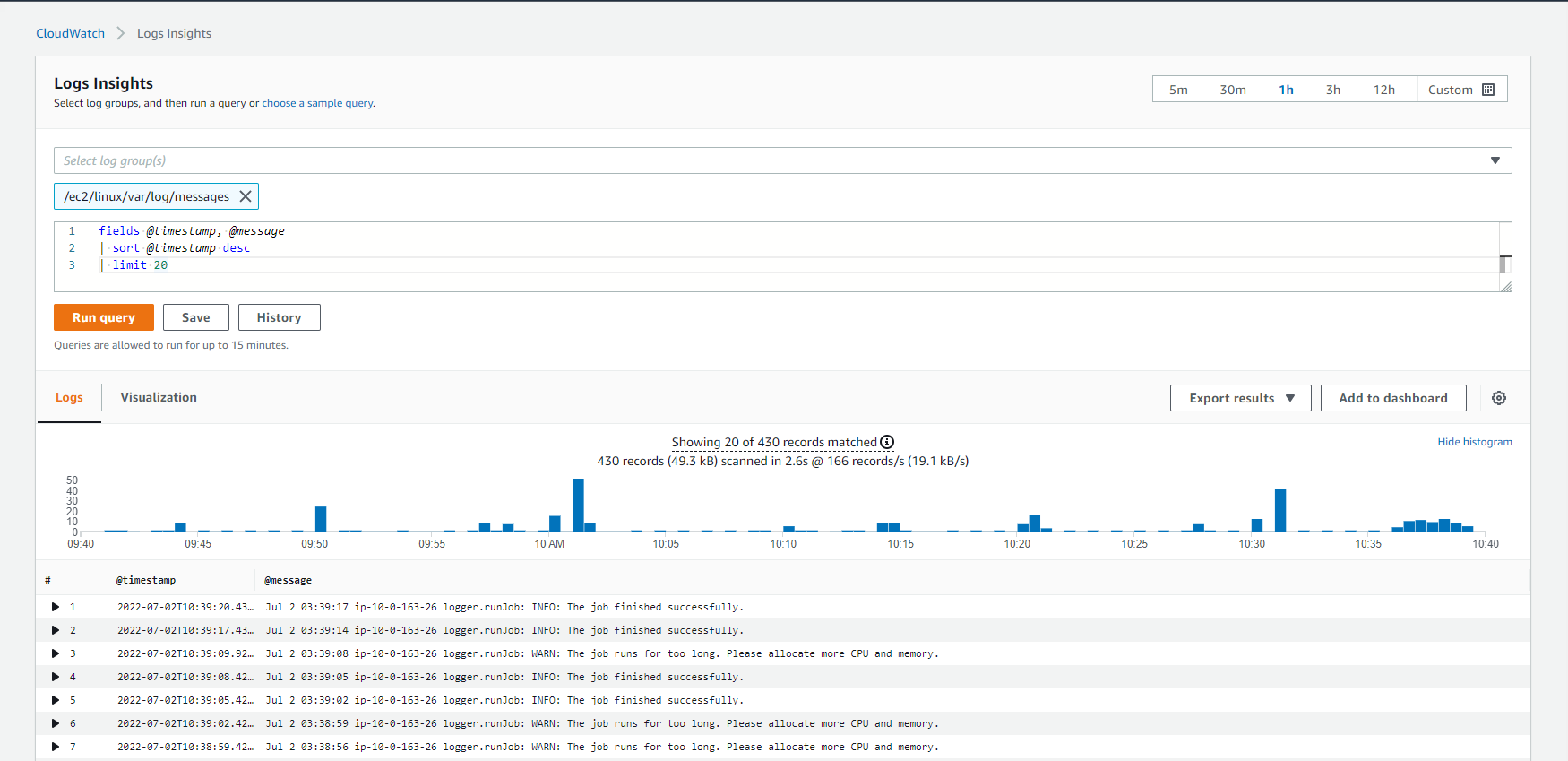Click the orange Run query button
Image resolution: width=1568 pixels, height=761 pixels.
point(104,317)
